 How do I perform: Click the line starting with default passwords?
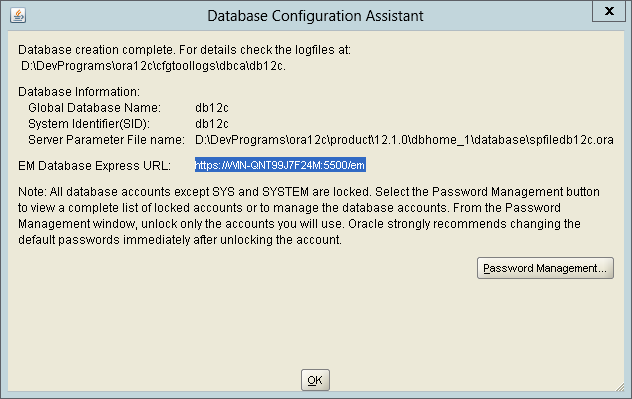pyautogui.click(x=180, y=240)
